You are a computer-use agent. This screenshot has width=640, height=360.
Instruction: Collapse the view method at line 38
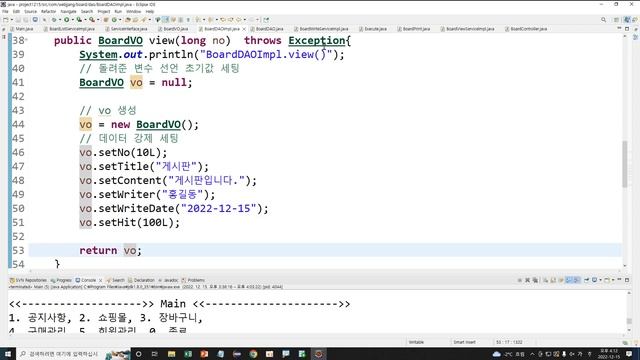pos(27,40)
